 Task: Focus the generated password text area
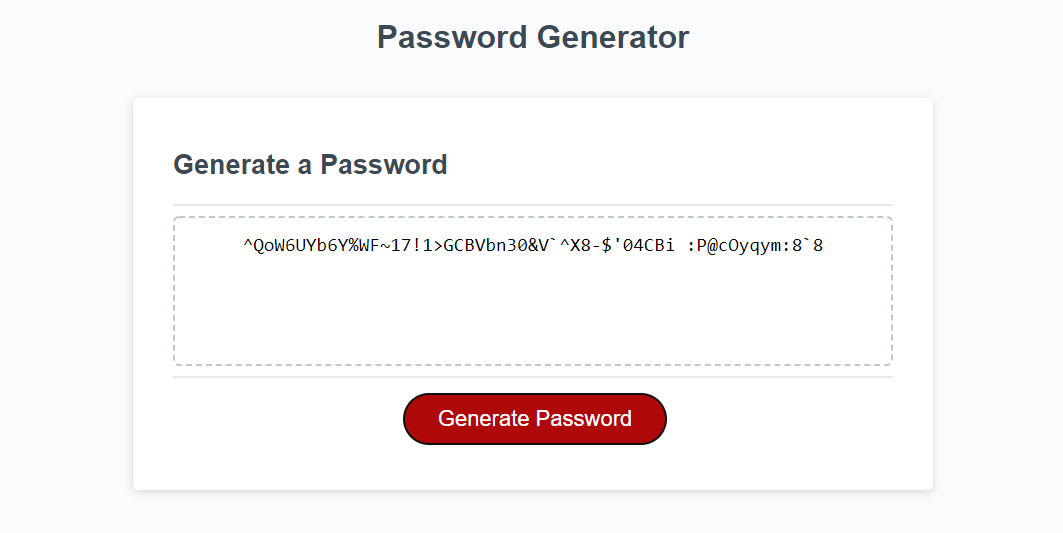(533, 291)
